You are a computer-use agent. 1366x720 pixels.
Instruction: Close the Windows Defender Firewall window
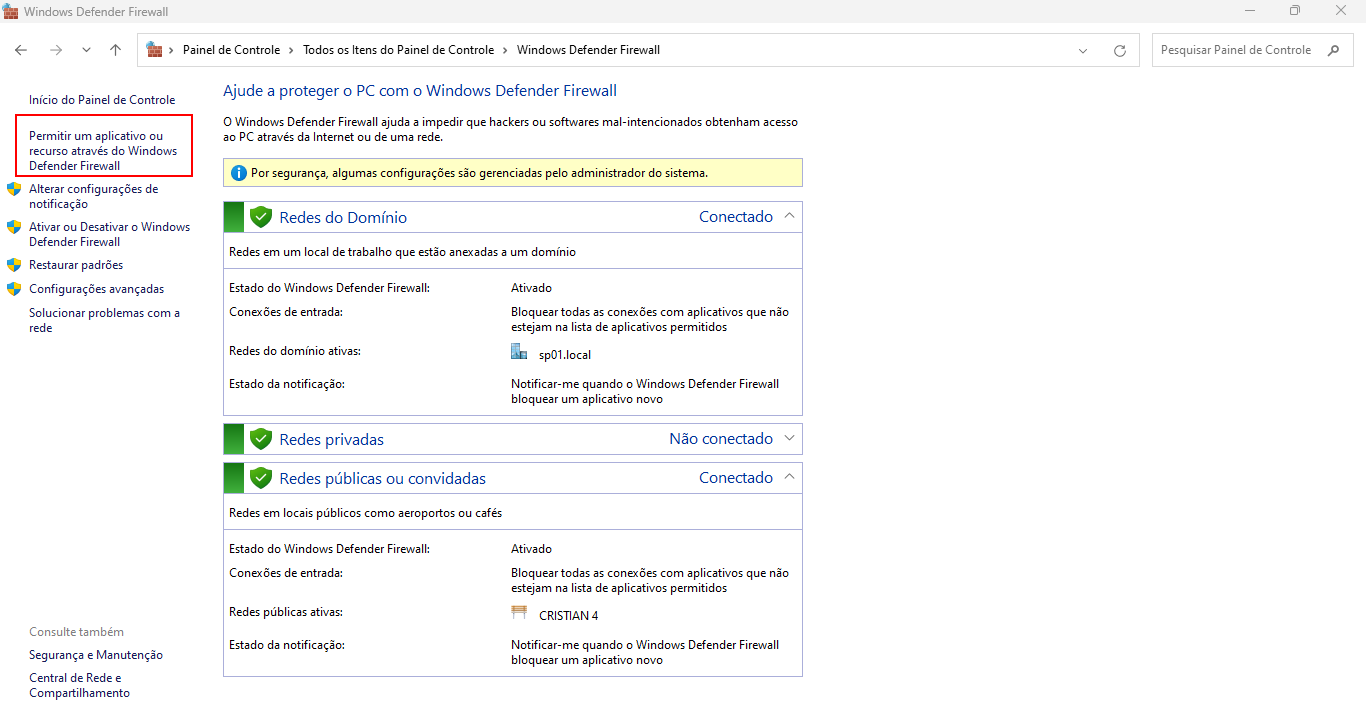click(1342, 11)
